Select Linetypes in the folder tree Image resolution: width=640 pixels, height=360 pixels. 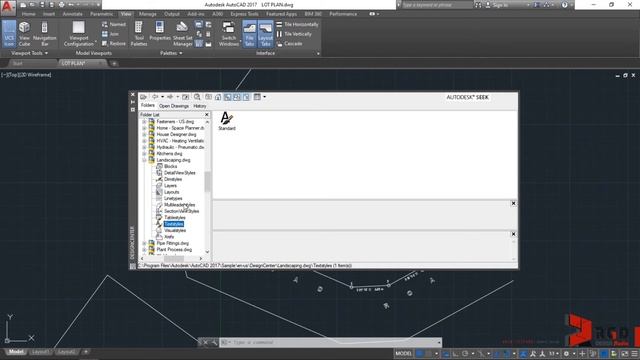(173, 198)
